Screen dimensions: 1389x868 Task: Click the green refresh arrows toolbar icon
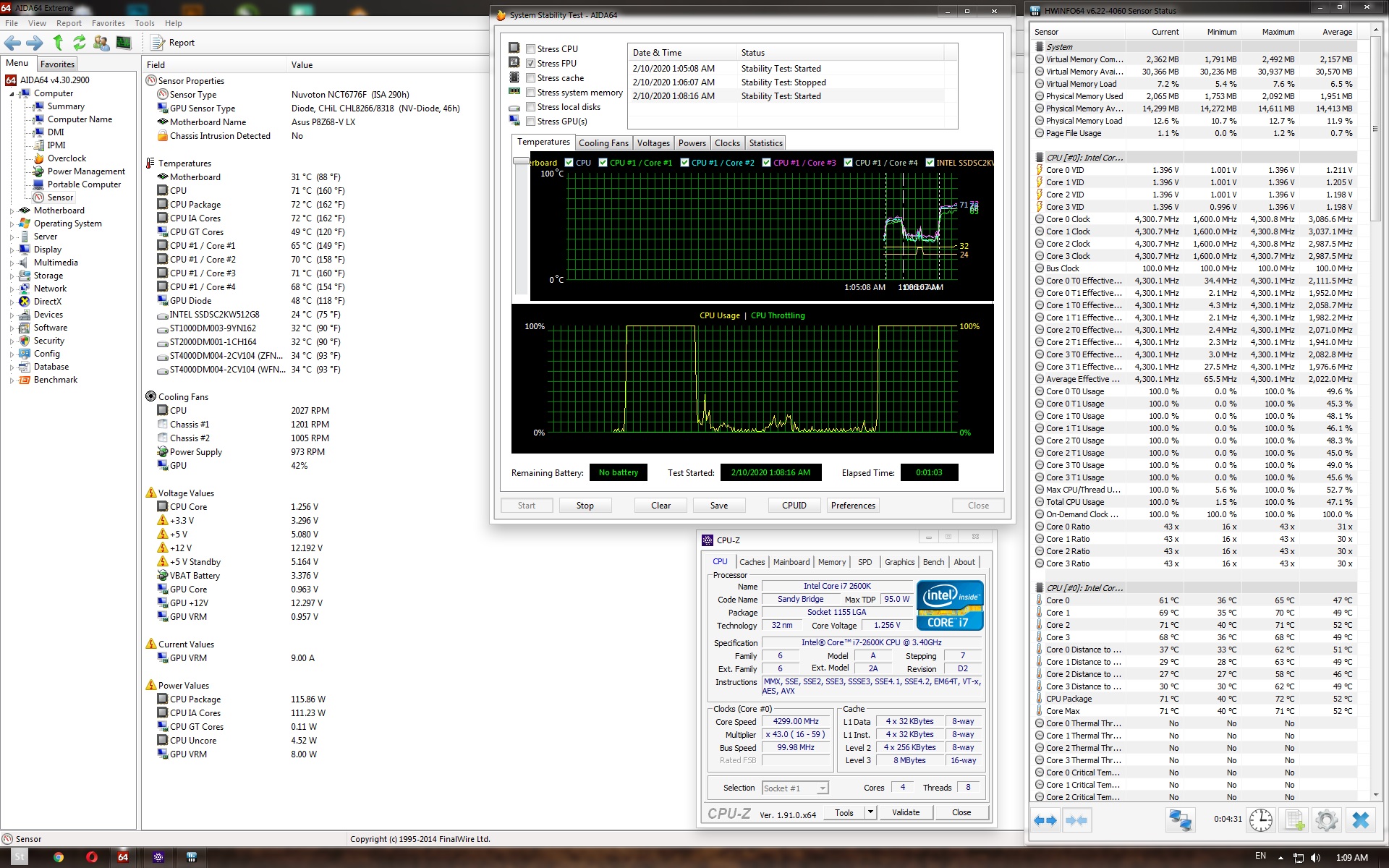[x=79, y=43]
